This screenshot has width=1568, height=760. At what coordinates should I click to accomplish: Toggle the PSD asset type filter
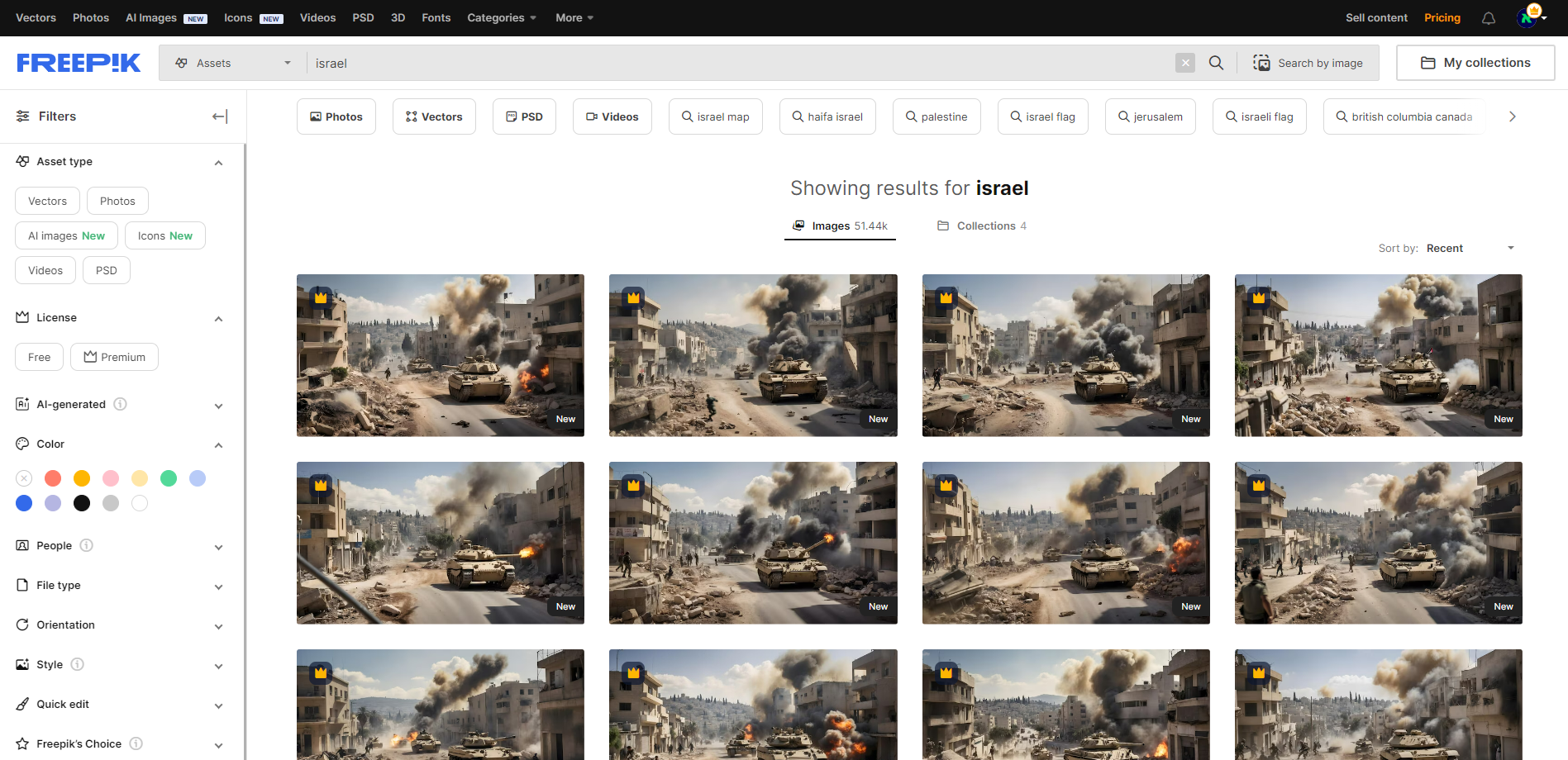[107, 270]
